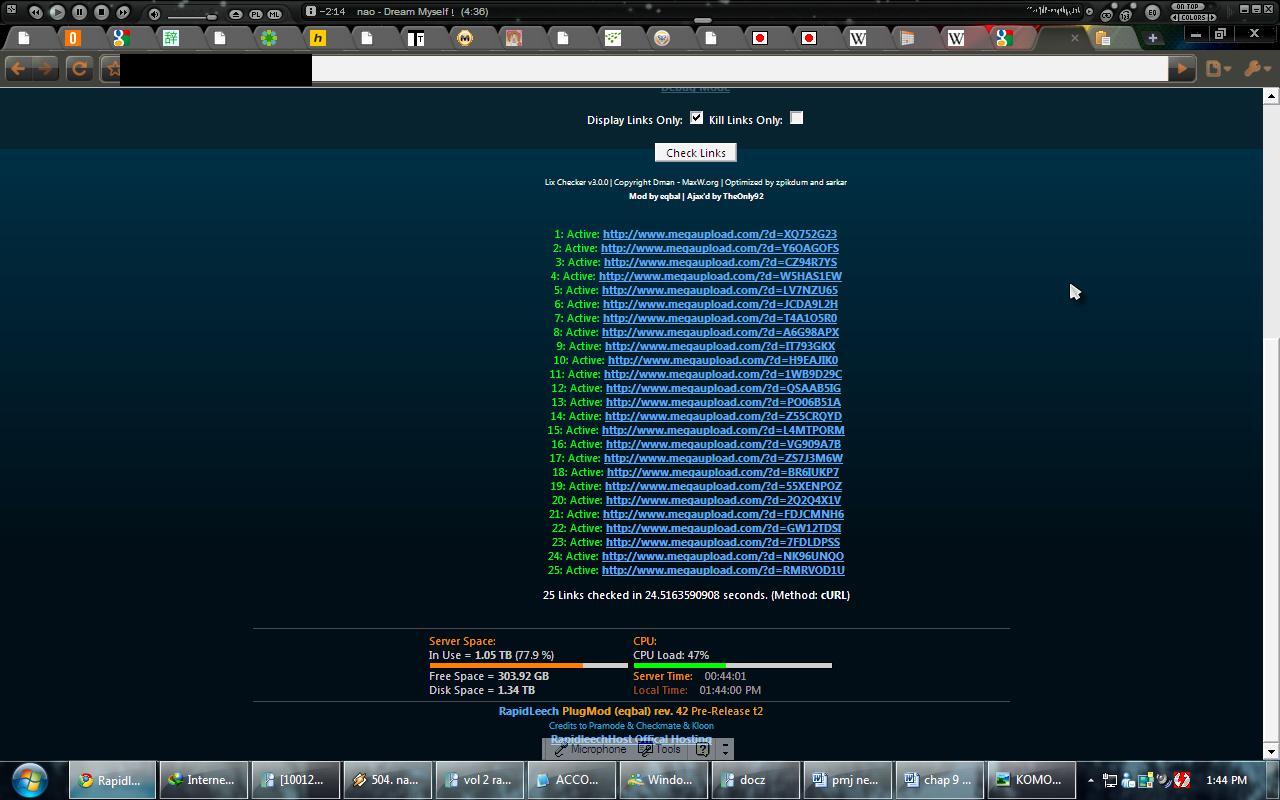Screen dimensions: 1280x800
Task: Click the track info icon beside timer
Action: [x=311, y=11]
